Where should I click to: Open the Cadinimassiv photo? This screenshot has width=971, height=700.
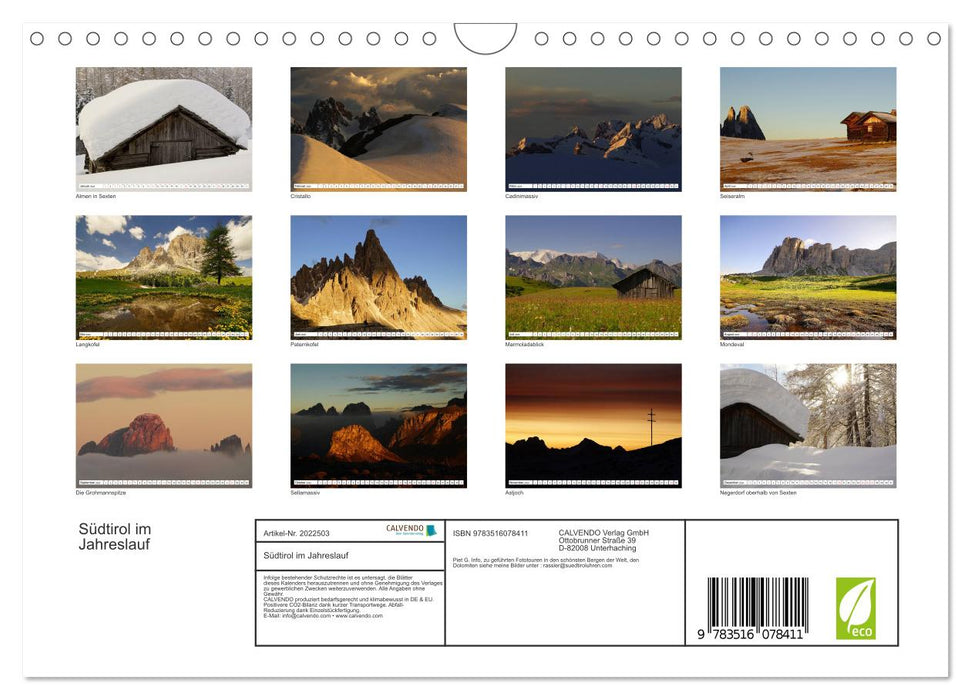(593, 129)
